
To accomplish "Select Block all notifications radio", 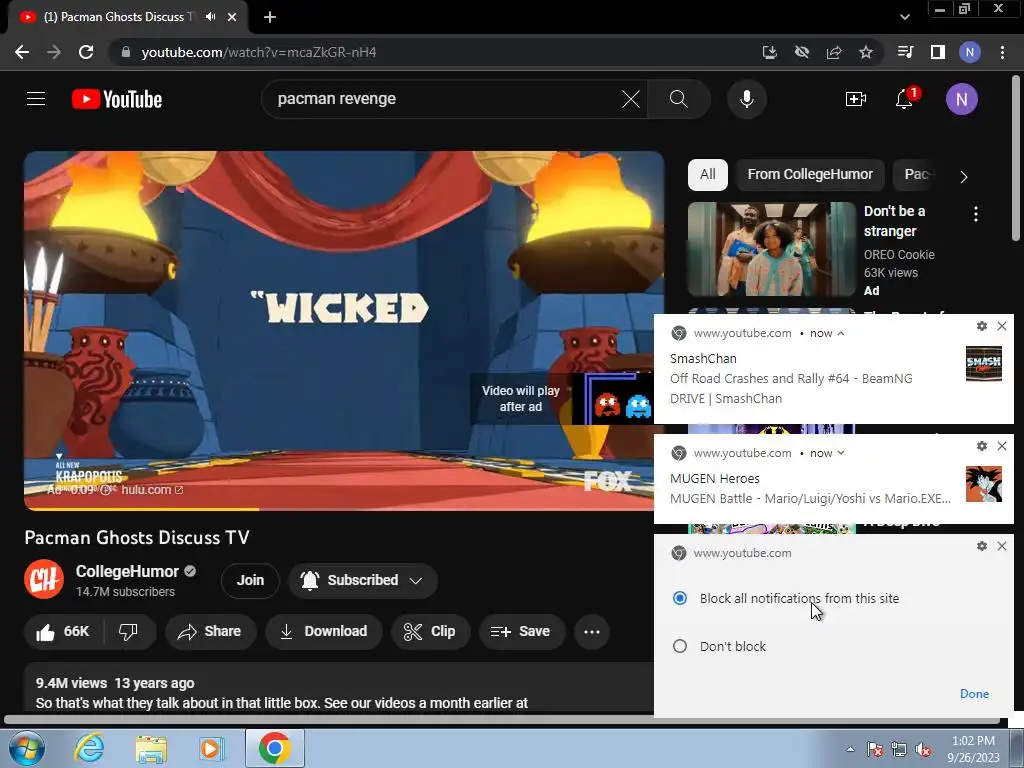I will coord(680,598).
